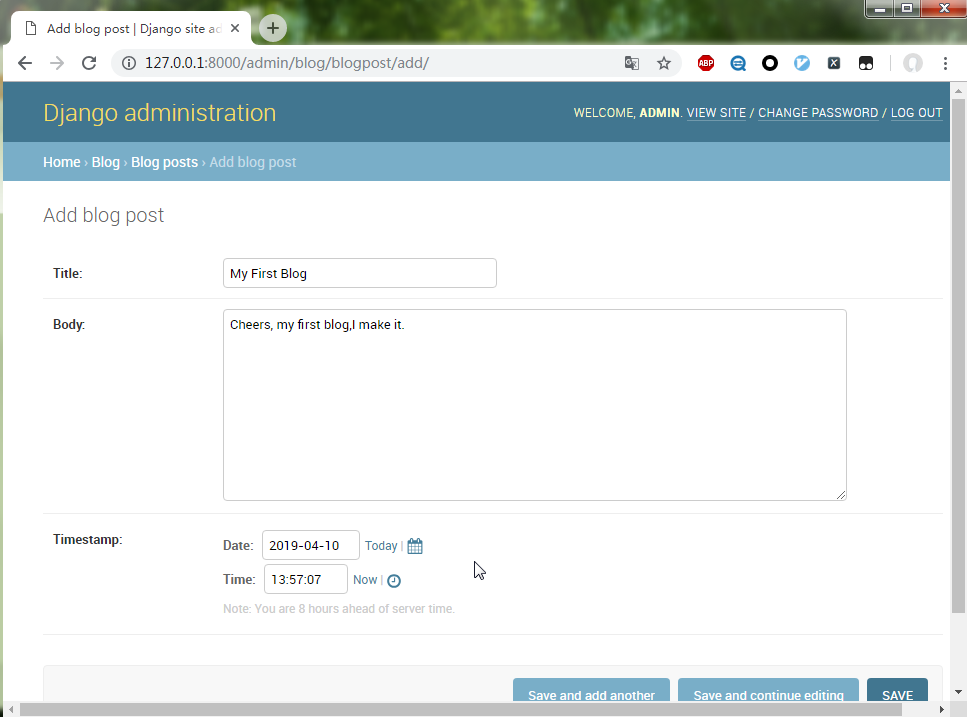Click Save and add another button

(x=591, y=690)
